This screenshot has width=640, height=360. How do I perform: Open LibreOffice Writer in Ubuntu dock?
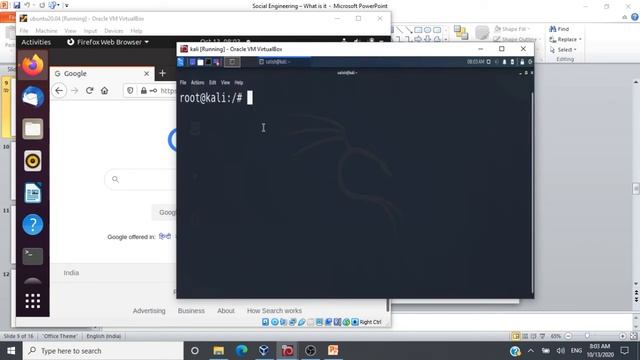(33, 193)
